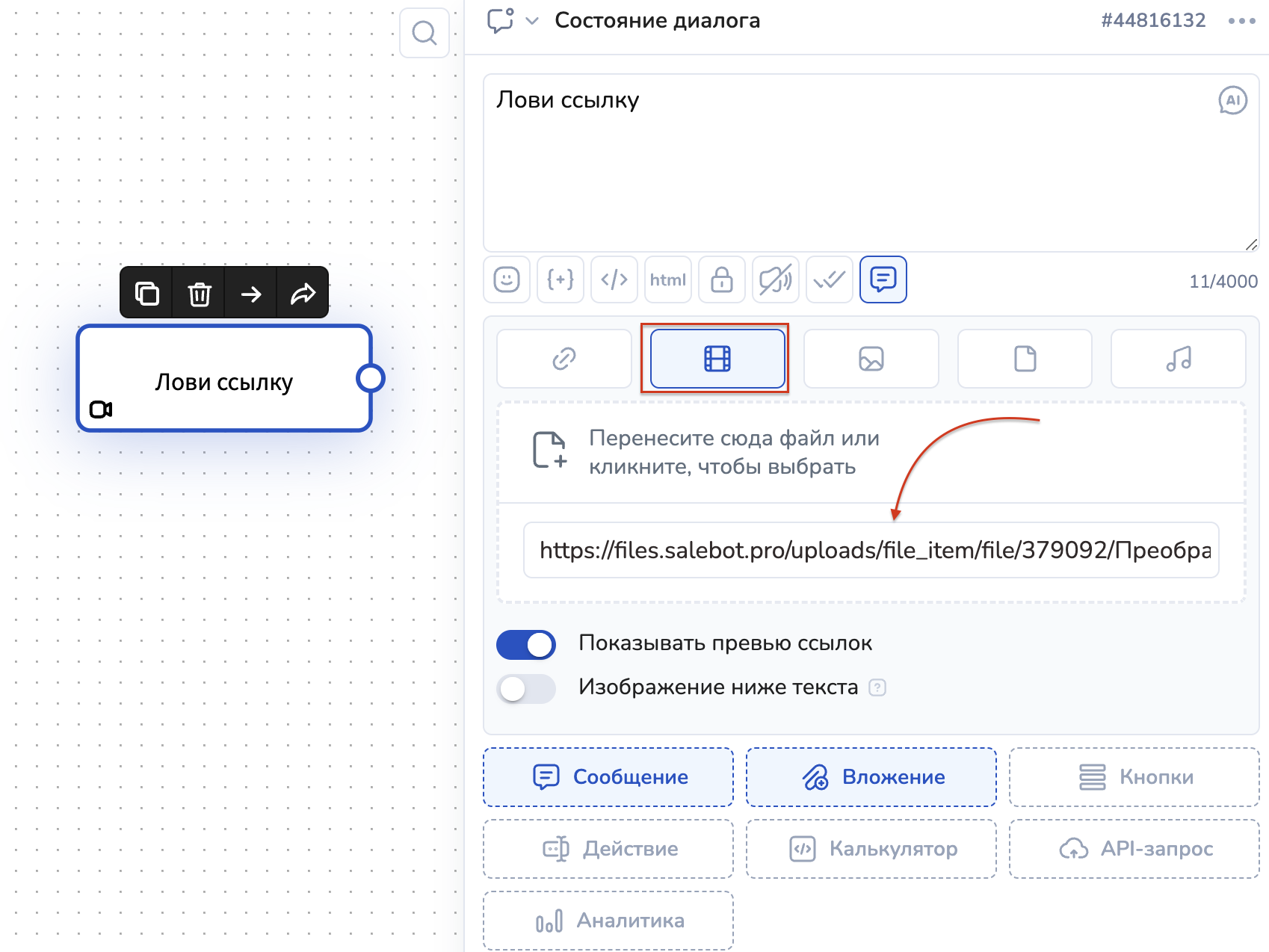The height and width of the screenshot is (952, 1269).
Task: Switch to the video attachment tab
Action: point(717,359)
